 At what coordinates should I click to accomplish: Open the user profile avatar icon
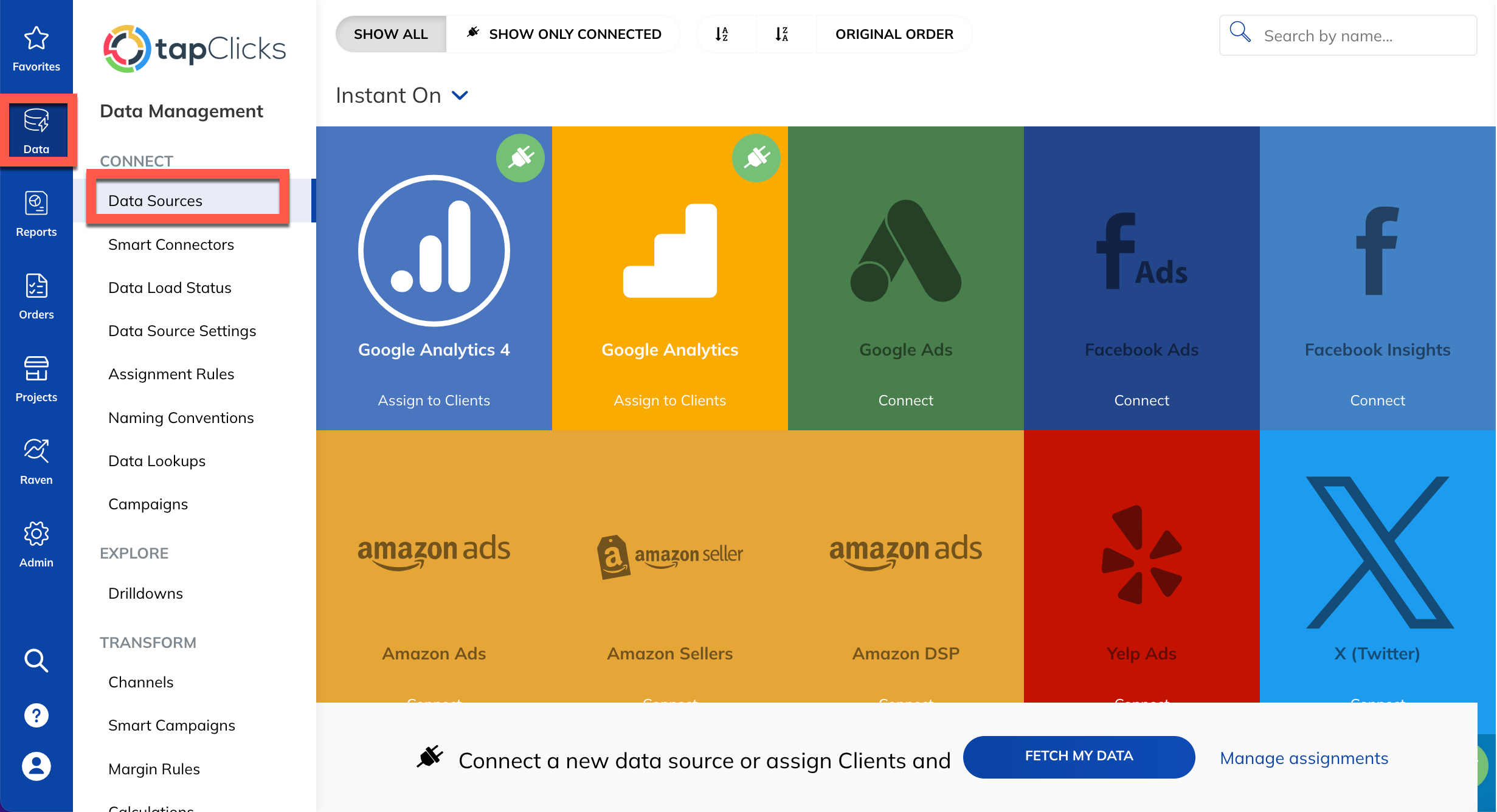click(36, 766)
